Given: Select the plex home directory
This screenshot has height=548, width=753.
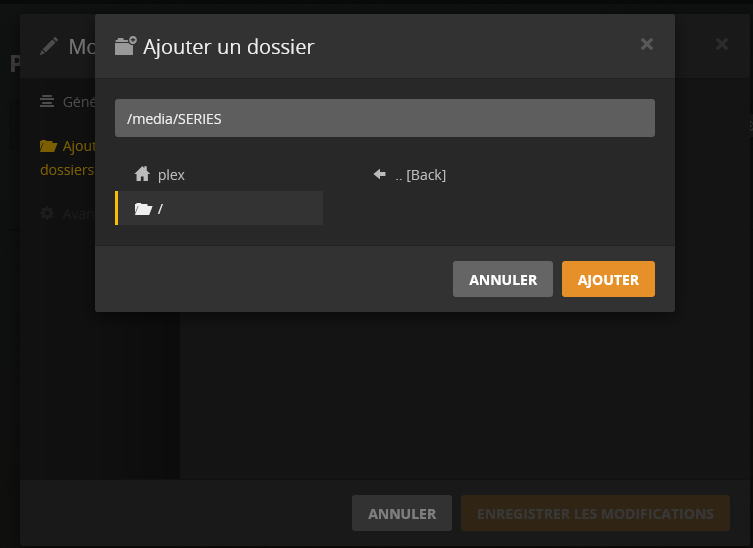Looking at the screenshot, I should (220, 174).
